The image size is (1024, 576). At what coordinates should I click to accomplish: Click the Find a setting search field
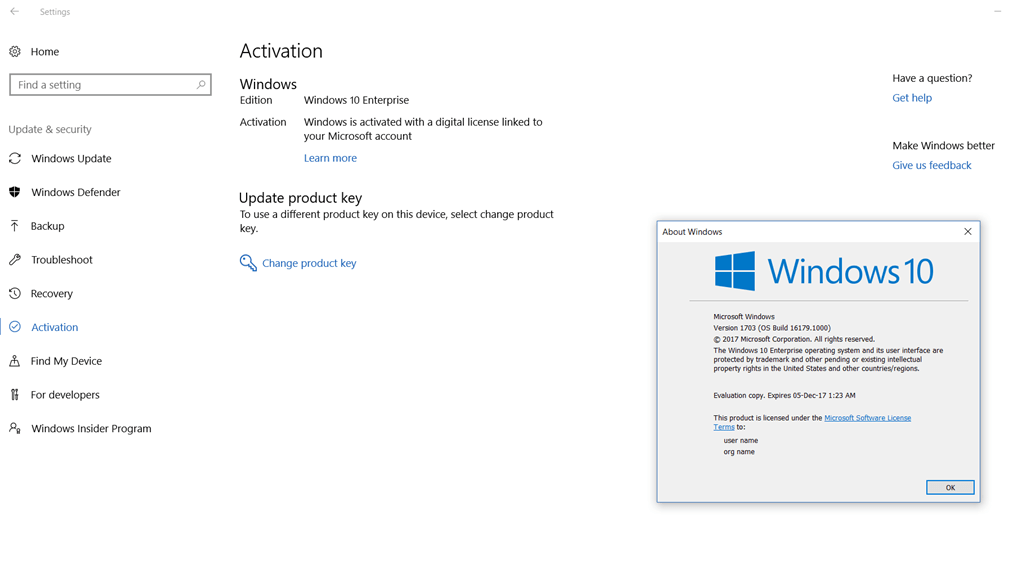tap(110, 85)
